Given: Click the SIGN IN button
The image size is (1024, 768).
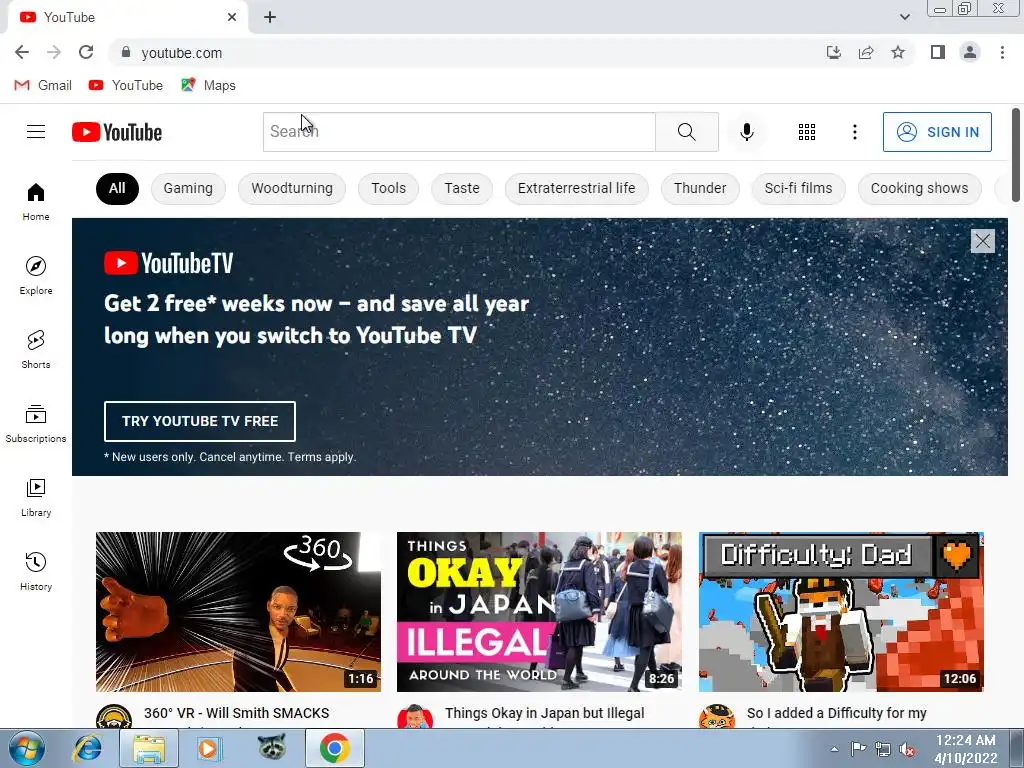Looking at the screenshot, I should pyautogui.click(x=937, y=132).
